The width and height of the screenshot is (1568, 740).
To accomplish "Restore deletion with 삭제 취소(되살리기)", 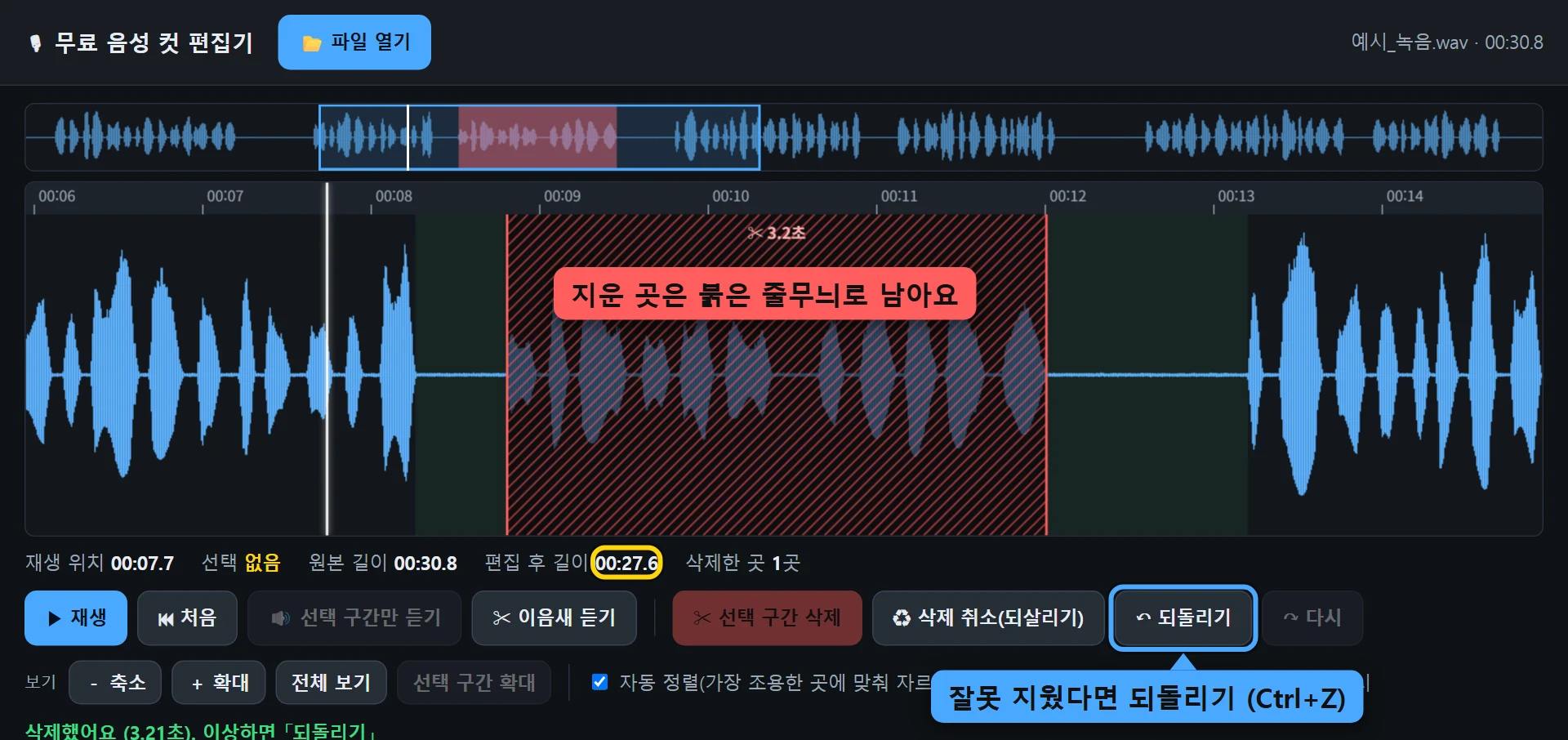I will (988, 617).
